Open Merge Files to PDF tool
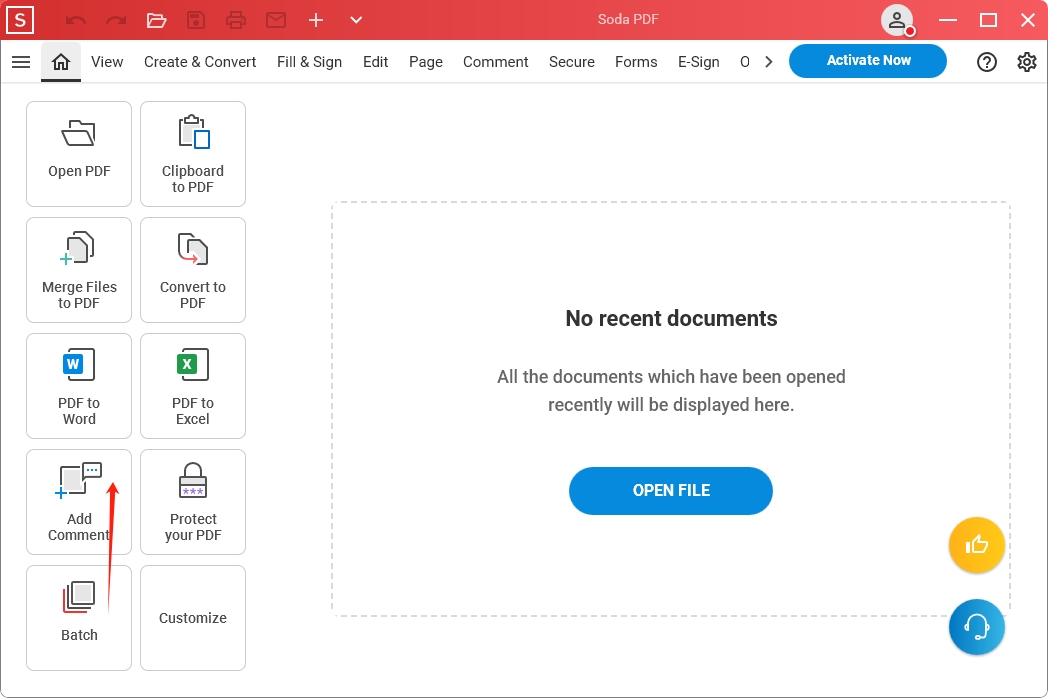Image resolution: width=1048 pixels, height=698 pixels. [x=79, y=270]
